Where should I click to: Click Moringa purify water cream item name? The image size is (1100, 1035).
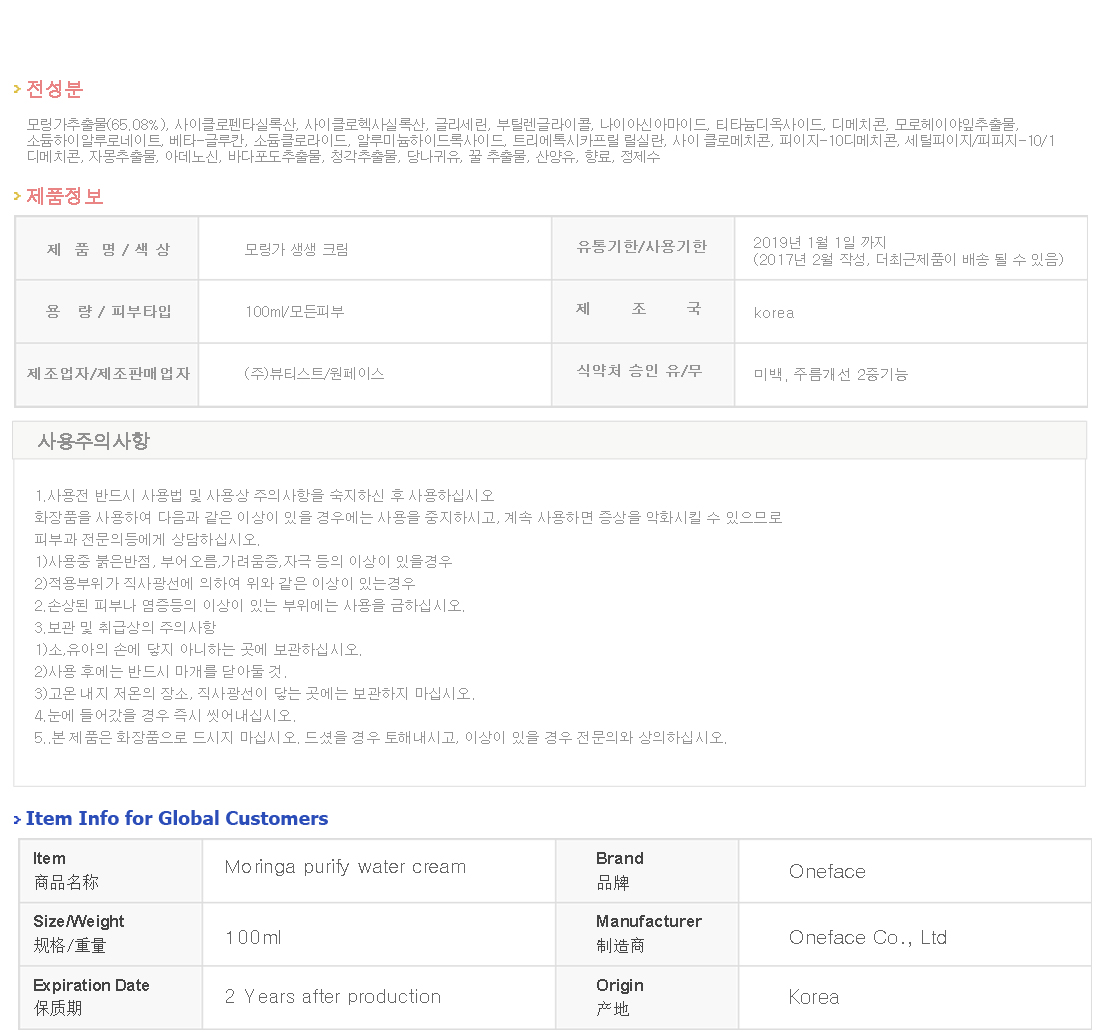[345, 867]
